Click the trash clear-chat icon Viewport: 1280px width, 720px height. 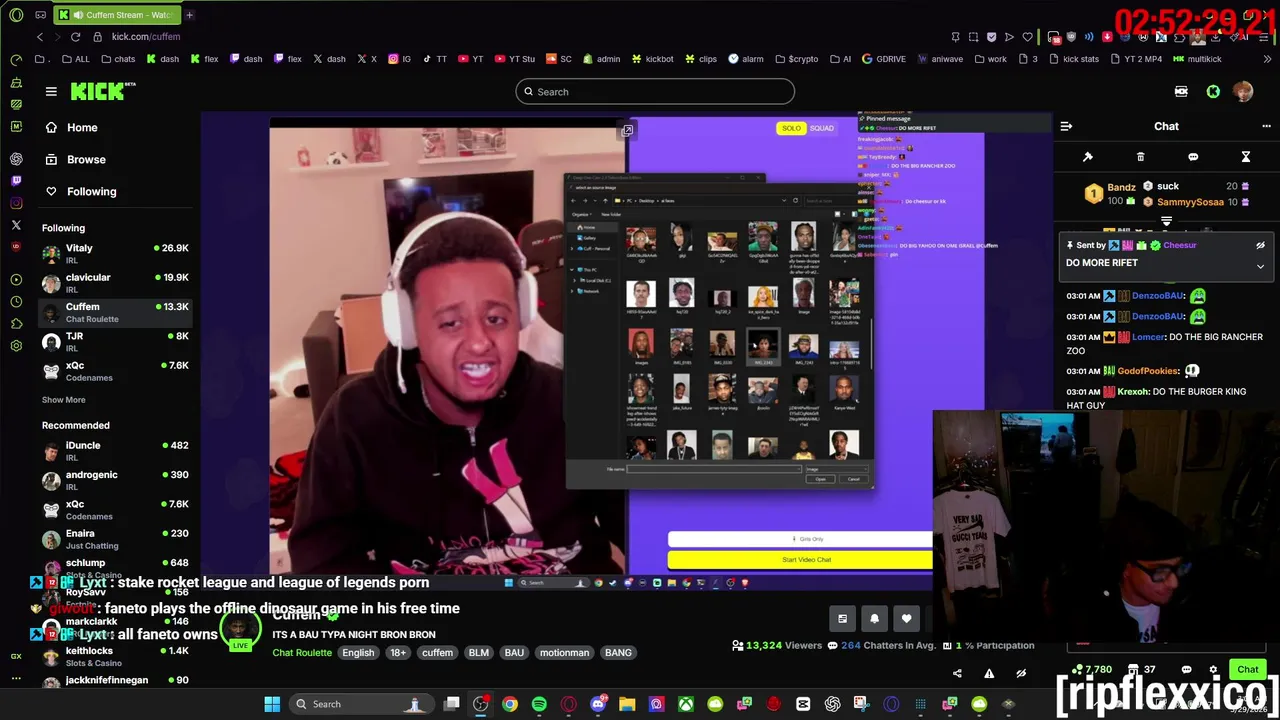coord(1140,157)
